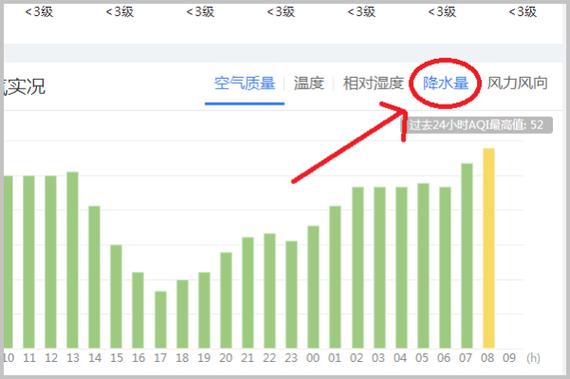Click the 04 hour axis label
This screenshot has height=379, width=570.
click(x=400, y=358)
